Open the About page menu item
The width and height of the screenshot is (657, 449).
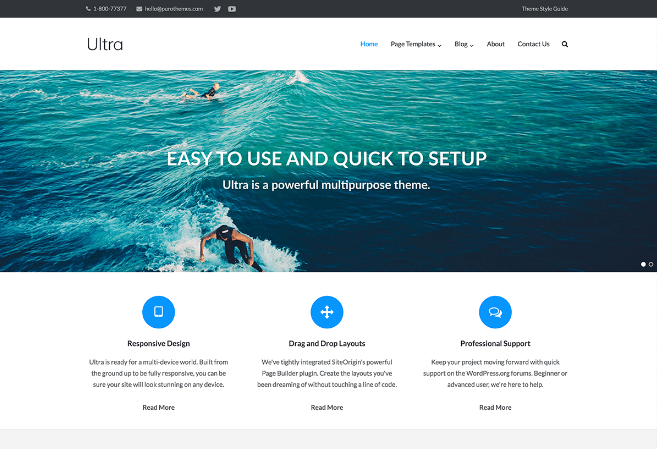(495, 44)
